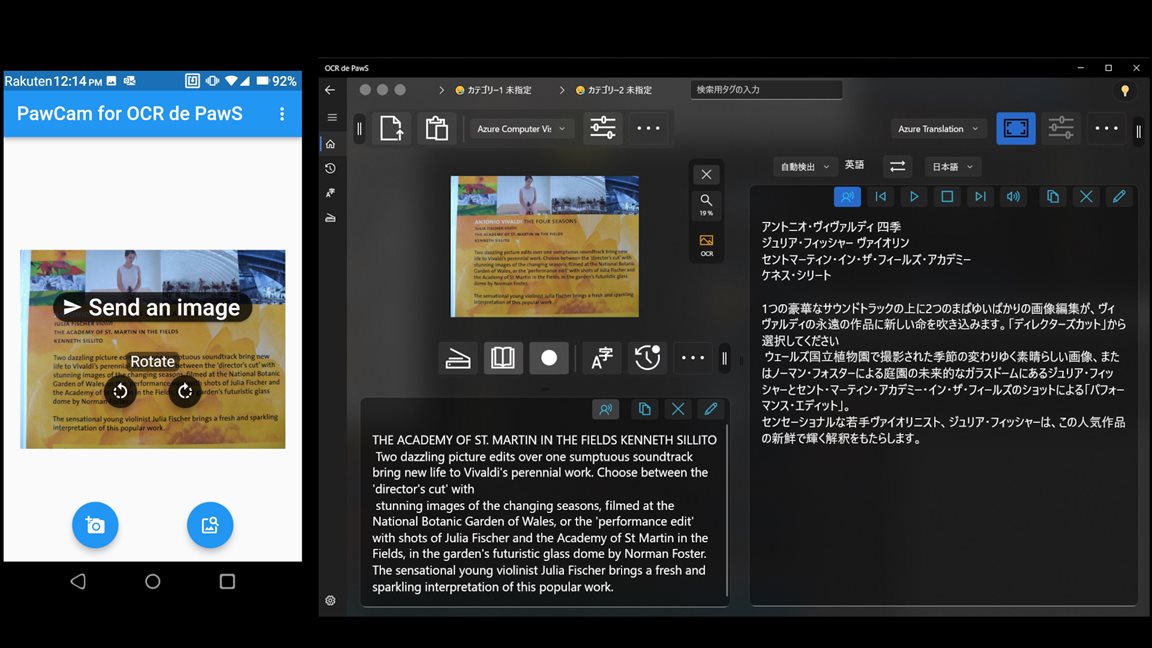
Task: Click the open file icon in OCR toolbar
Action: [x=392, y=129]
